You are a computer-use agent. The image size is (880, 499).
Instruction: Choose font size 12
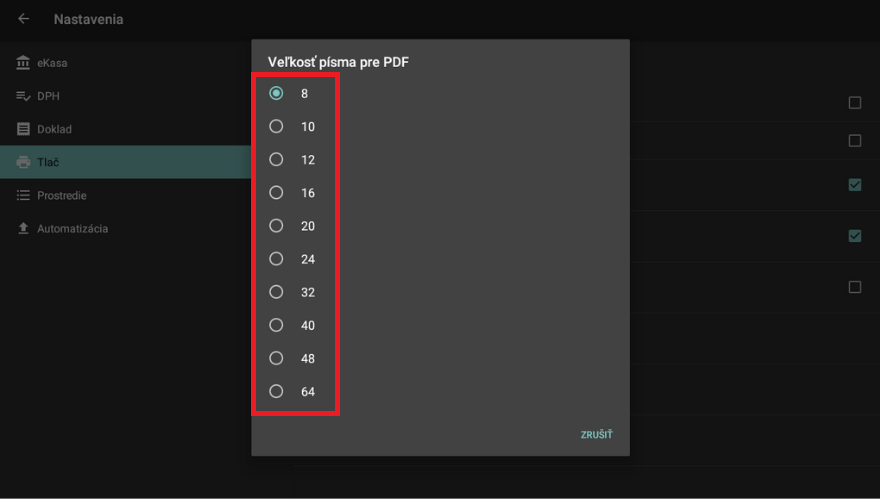tap(276, 159)
